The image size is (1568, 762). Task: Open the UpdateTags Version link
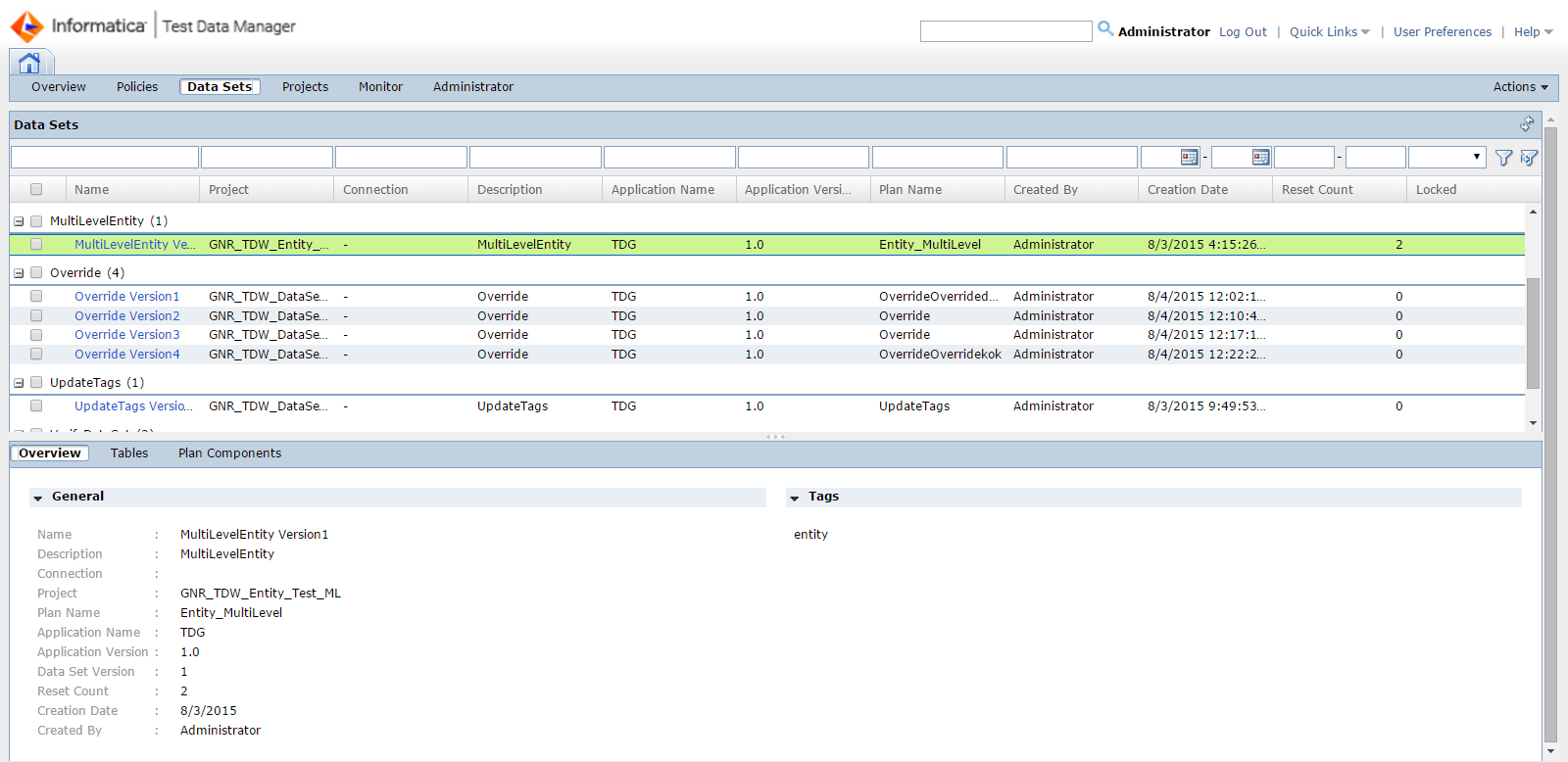133,406
